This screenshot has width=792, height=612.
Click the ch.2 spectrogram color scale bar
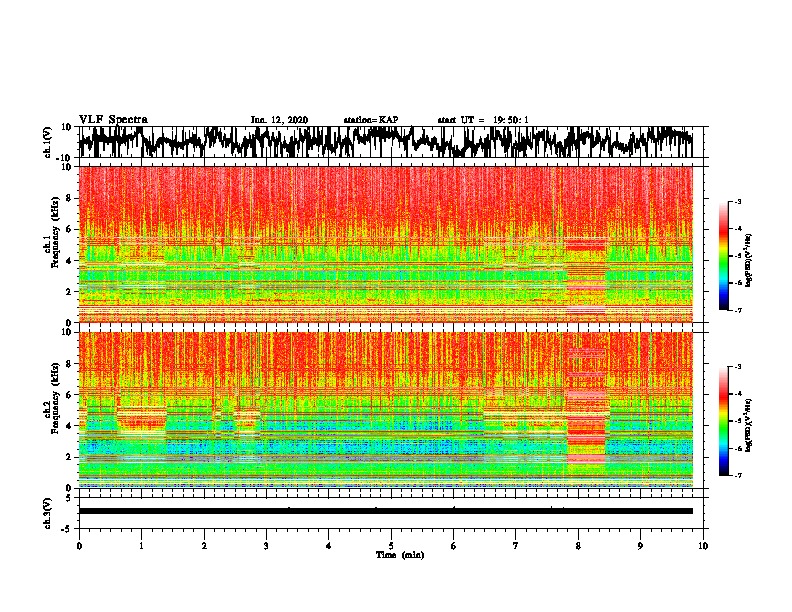pyautogui.click(x=724, y=421)
